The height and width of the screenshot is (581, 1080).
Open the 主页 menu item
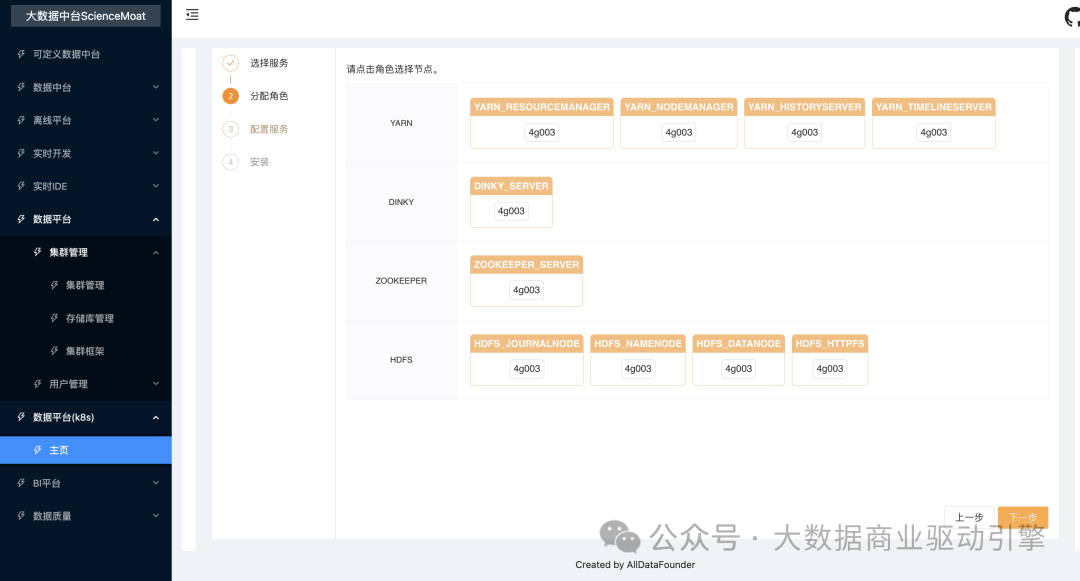click(59, 450)
